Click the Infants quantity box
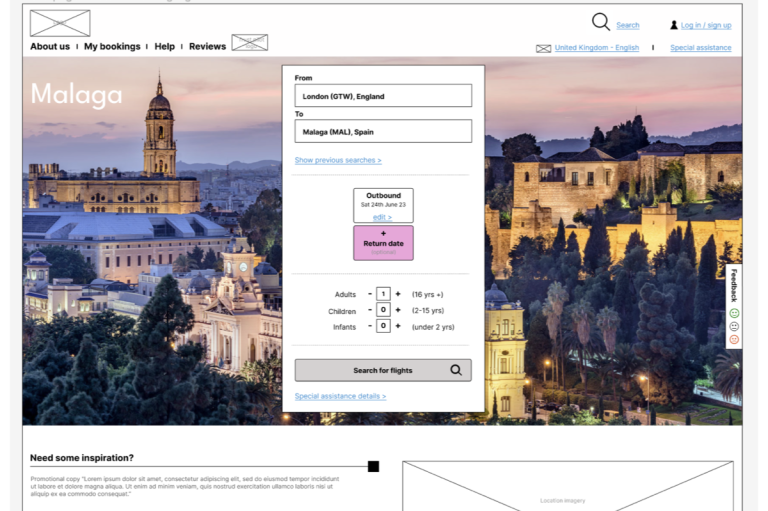Image resolution: width=768 pixels, height=511 pixels. coord(383,326)
